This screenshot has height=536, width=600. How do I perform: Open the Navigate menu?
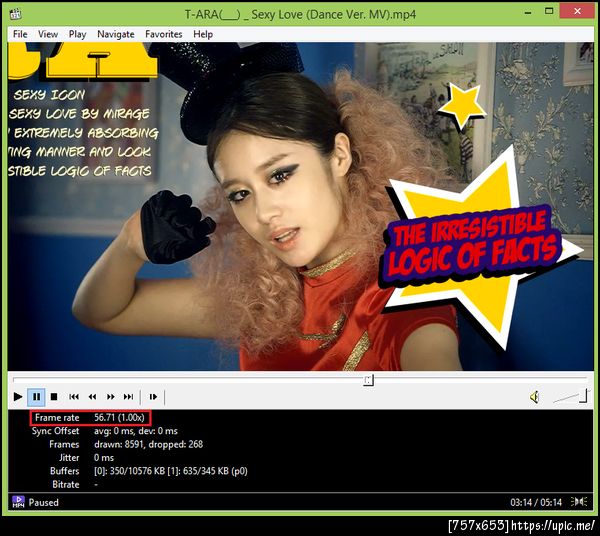116,34
